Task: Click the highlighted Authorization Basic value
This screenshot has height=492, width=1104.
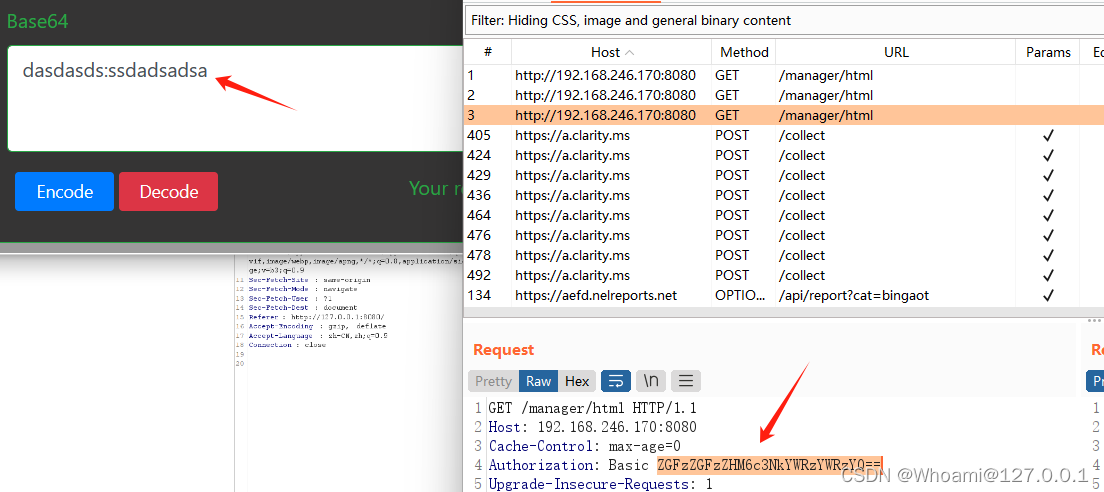Action: [x=769, y=465]
